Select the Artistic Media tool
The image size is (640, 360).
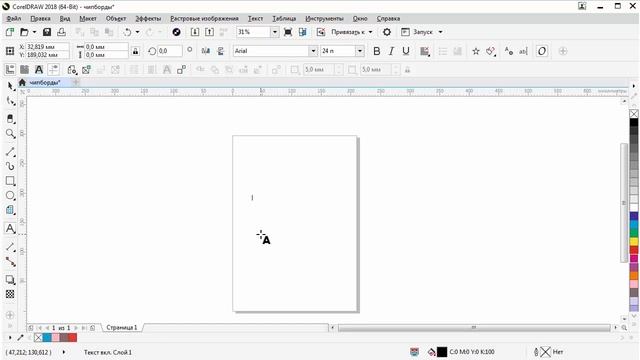pos(11,166)
